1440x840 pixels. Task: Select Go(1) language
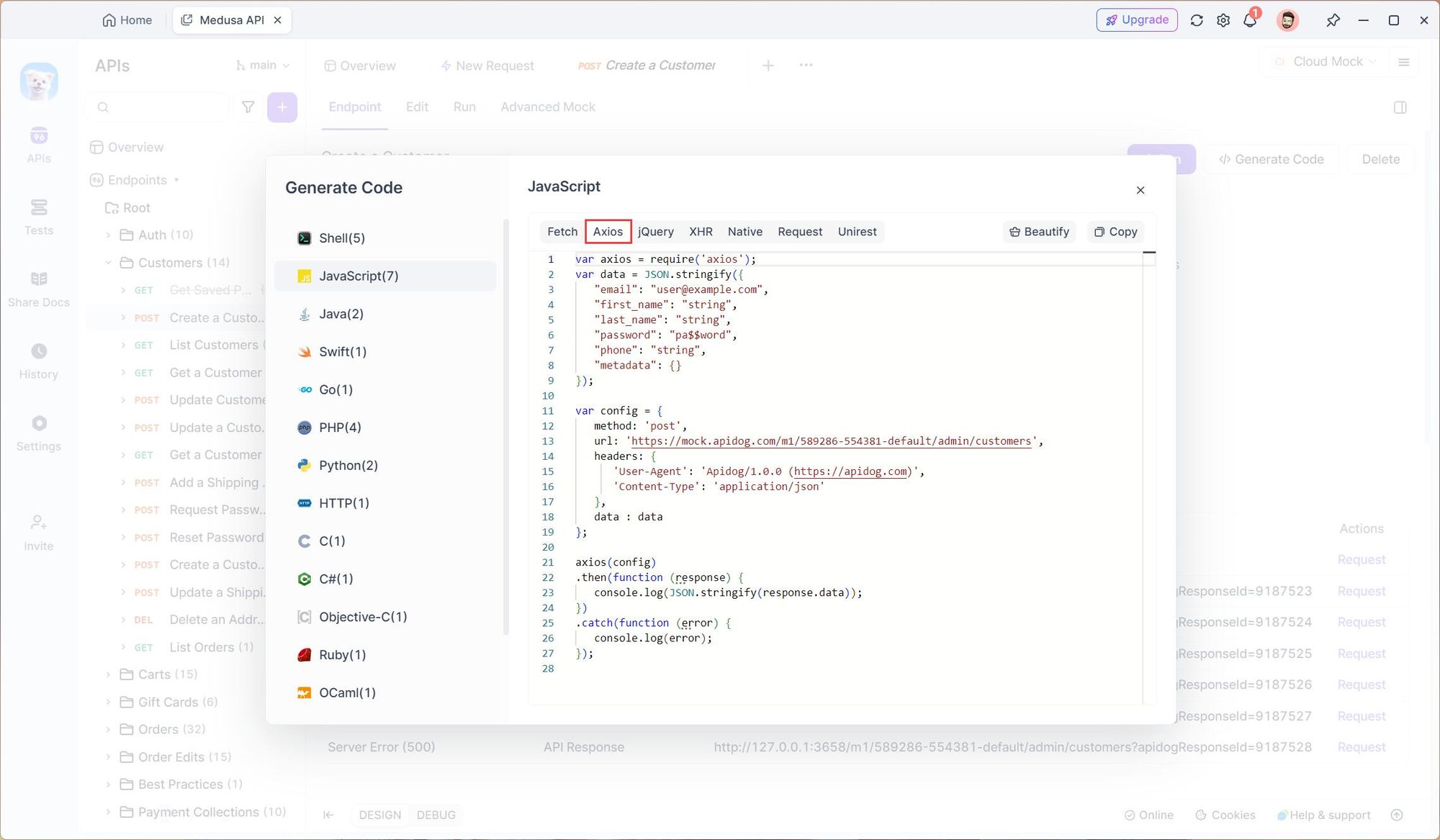pos(385,389)
